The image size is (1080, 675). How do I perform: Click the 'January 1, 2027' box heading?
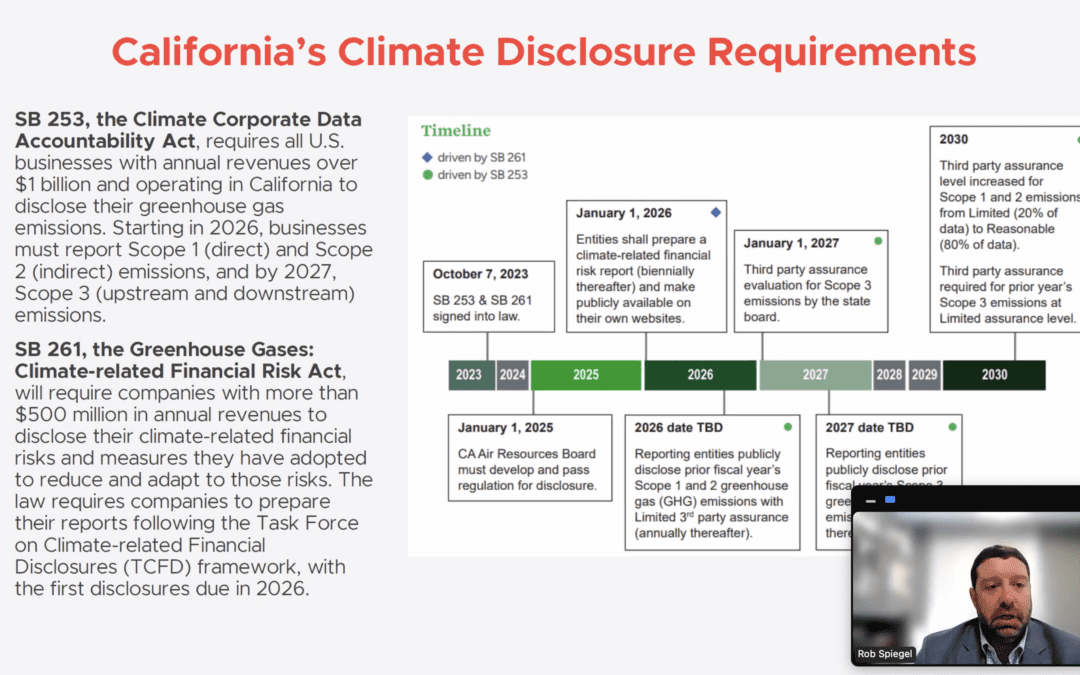pos(791,243)
